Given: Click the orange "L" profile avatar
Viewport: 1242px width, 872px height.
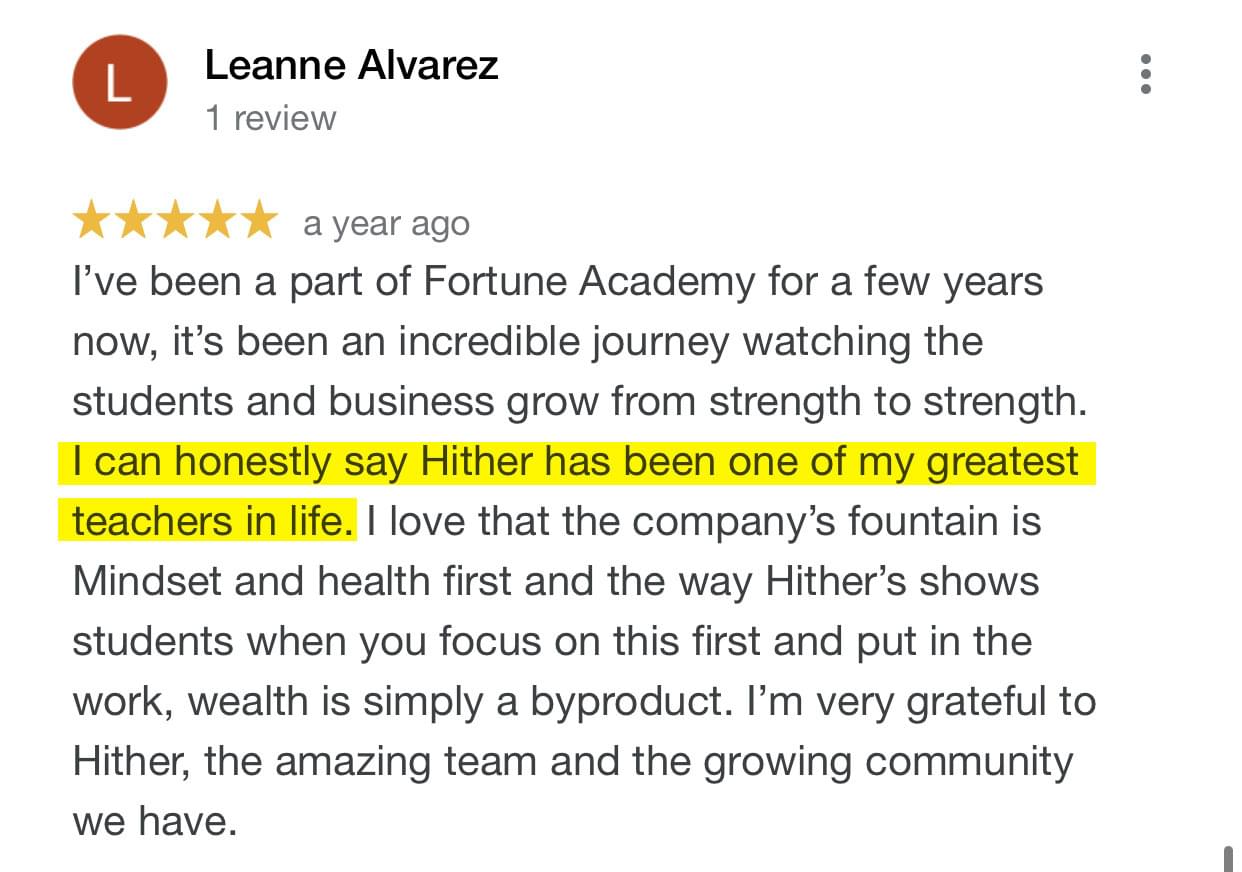Looking at the screenshot, I should pyautogui.click(x=119, y=81).
